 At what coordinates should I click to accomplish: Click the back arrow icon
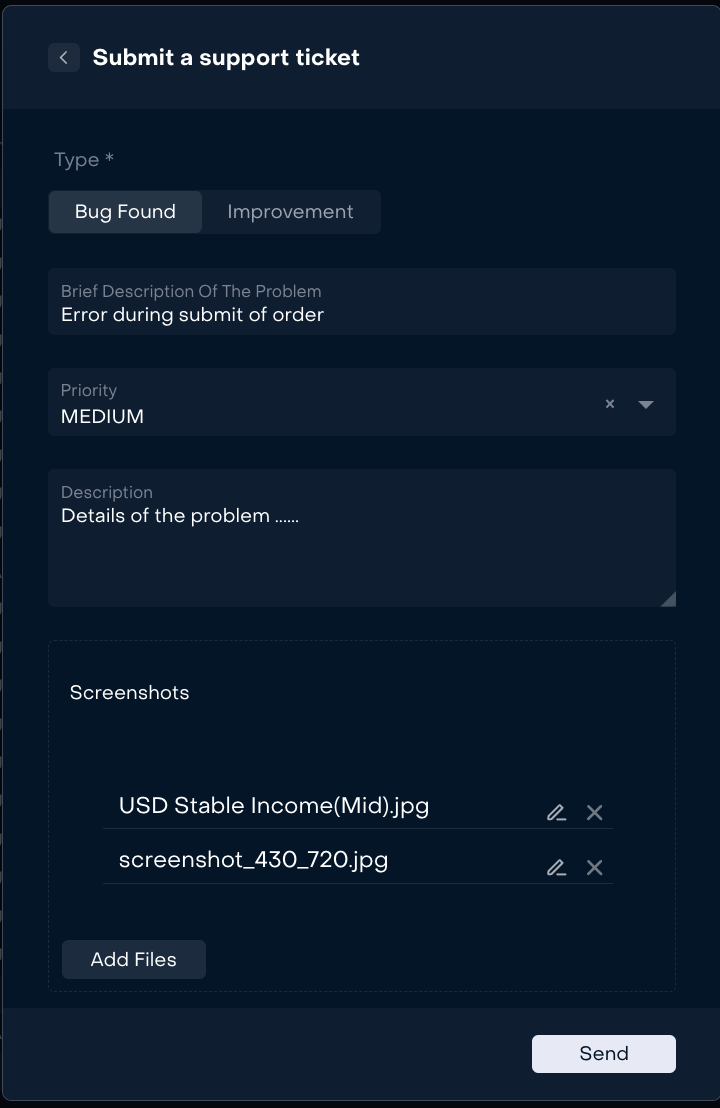[x=63, y=57]
